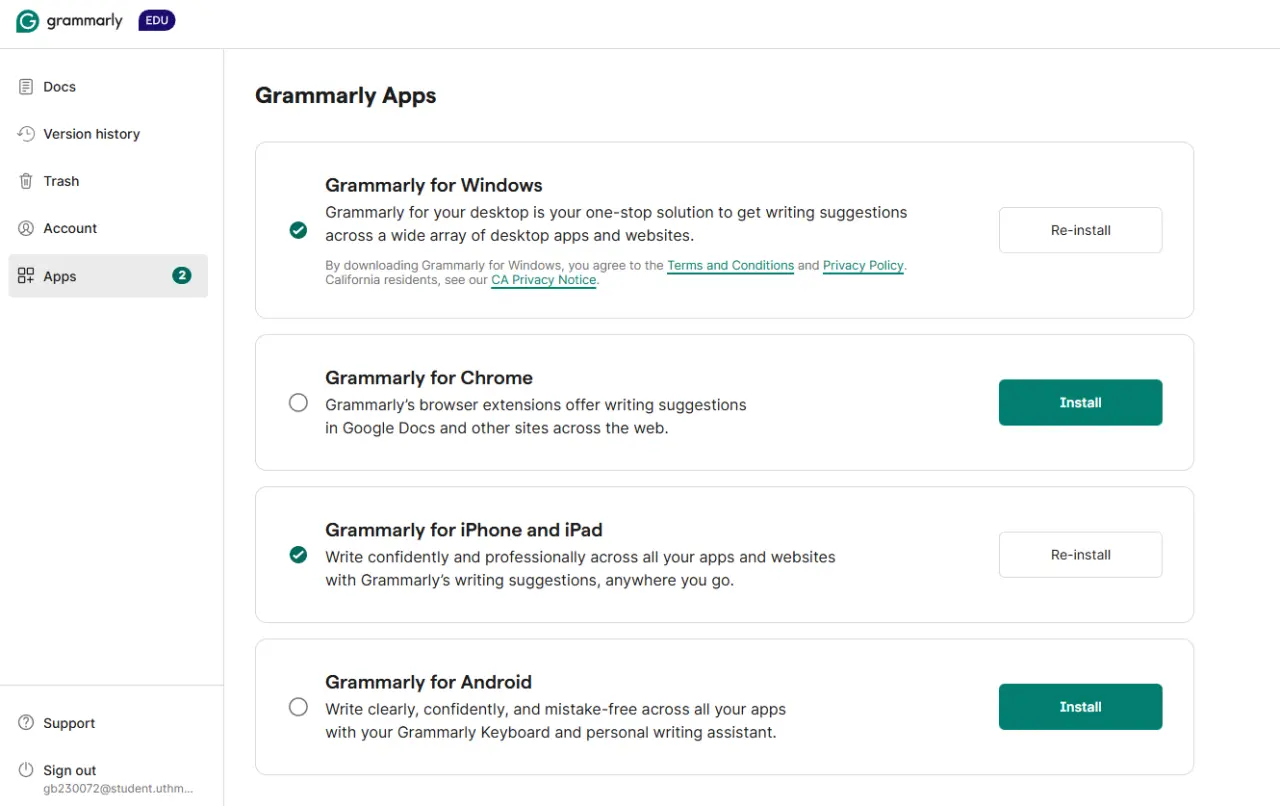Screen dimensions: 1280x806
Task: Click the Apps notification badge showing 2
Action: coord(181,276)
